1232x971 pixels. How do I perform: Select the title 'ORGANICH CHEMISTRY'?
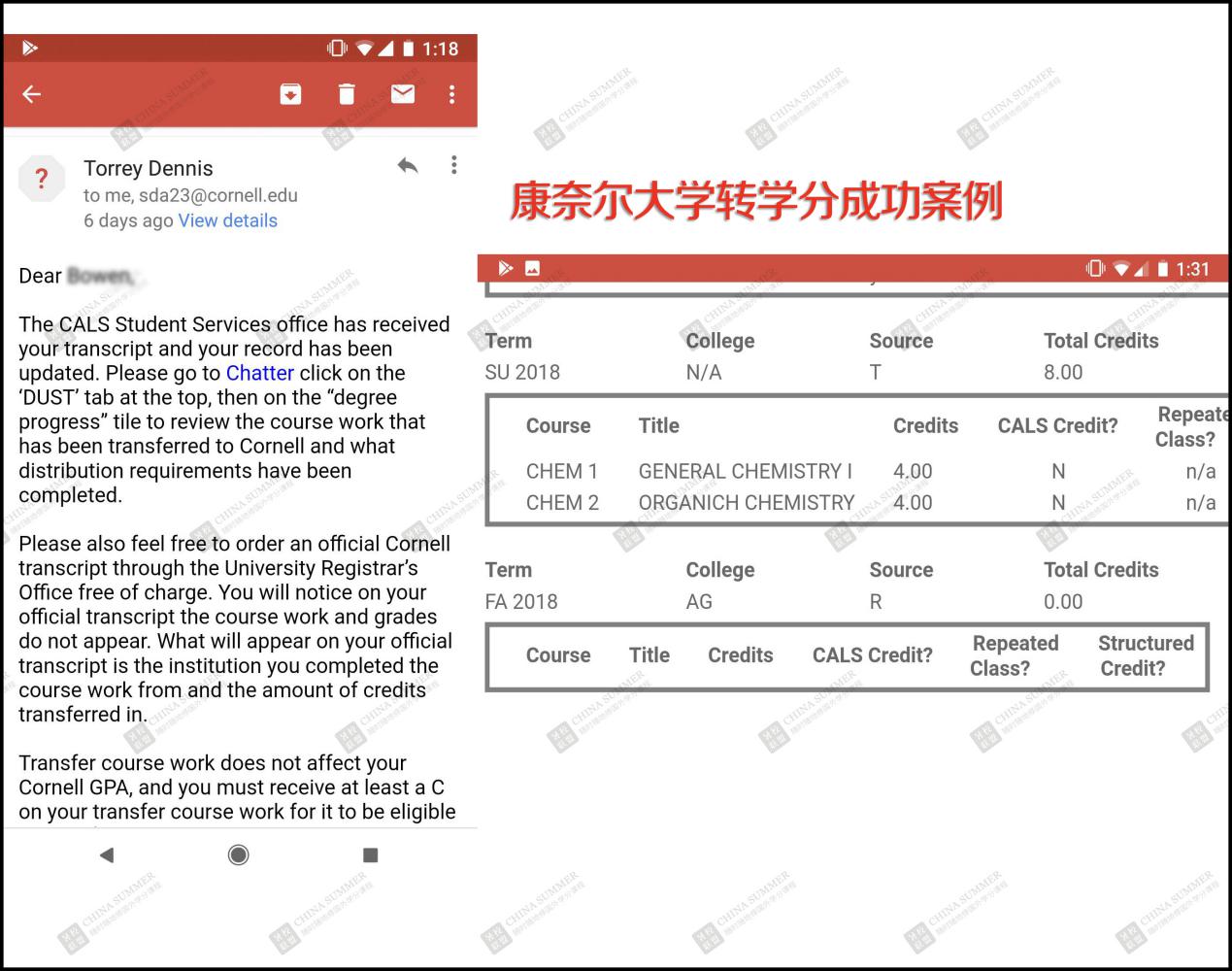[747, 502]
